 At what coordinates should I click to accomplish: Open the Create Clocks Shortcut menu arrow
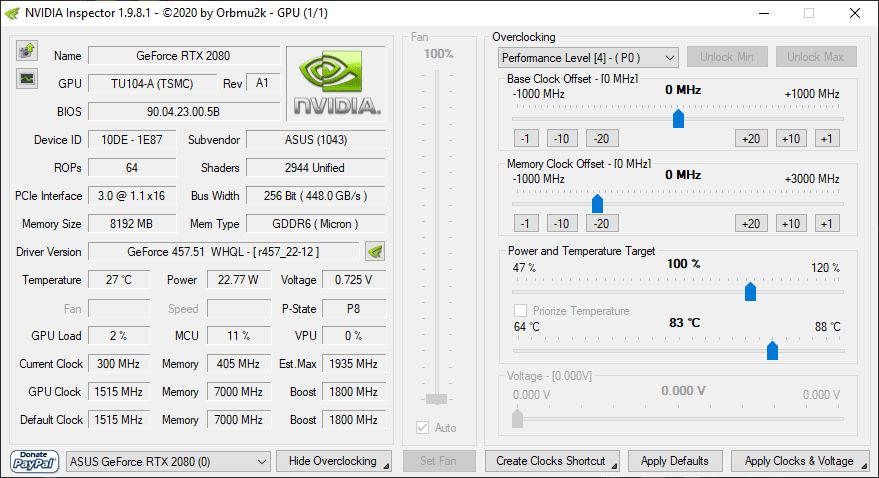click(x=614, y=466)
